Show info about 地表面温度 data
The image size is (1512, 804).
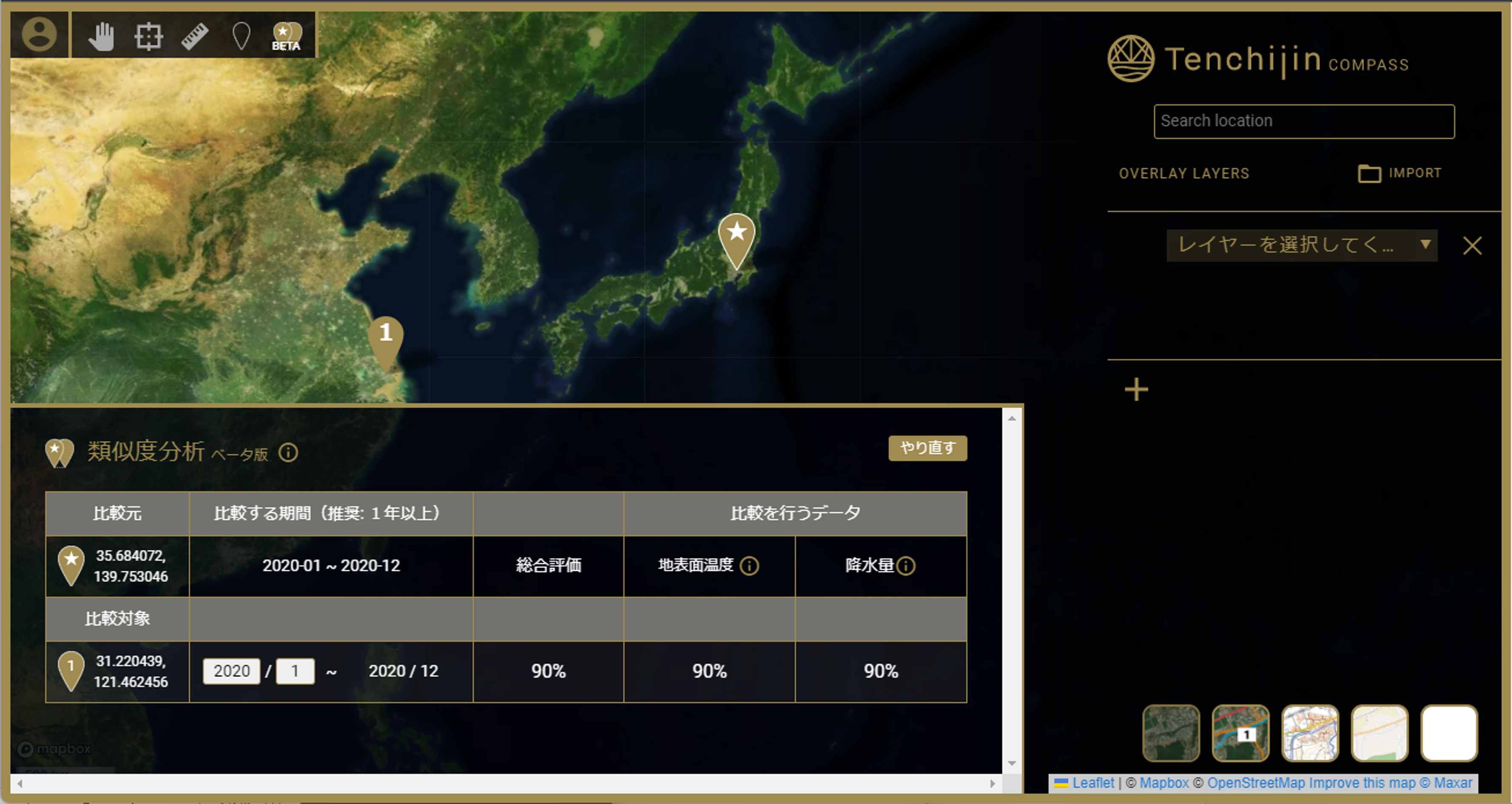(x=749, y=566)
